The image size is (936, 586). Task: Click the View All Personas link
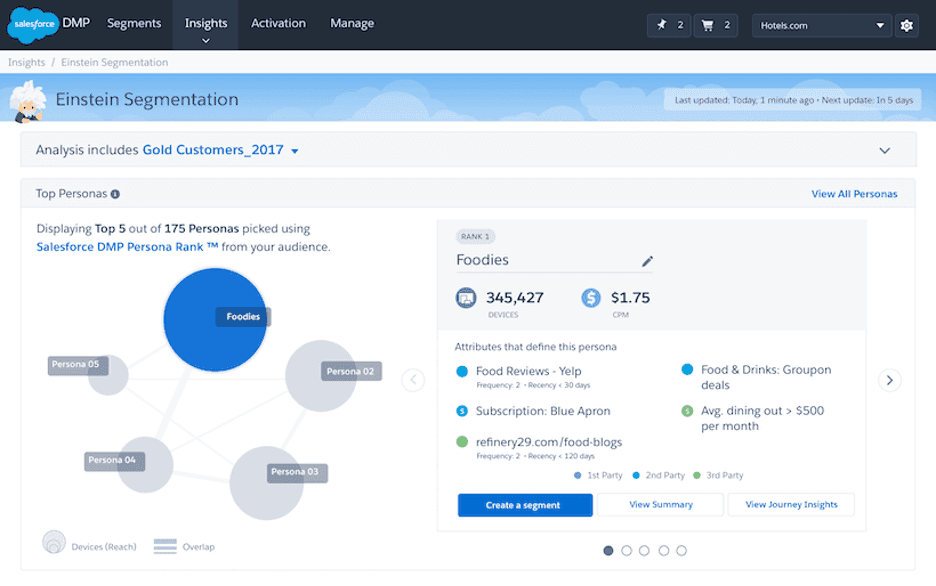854,193
